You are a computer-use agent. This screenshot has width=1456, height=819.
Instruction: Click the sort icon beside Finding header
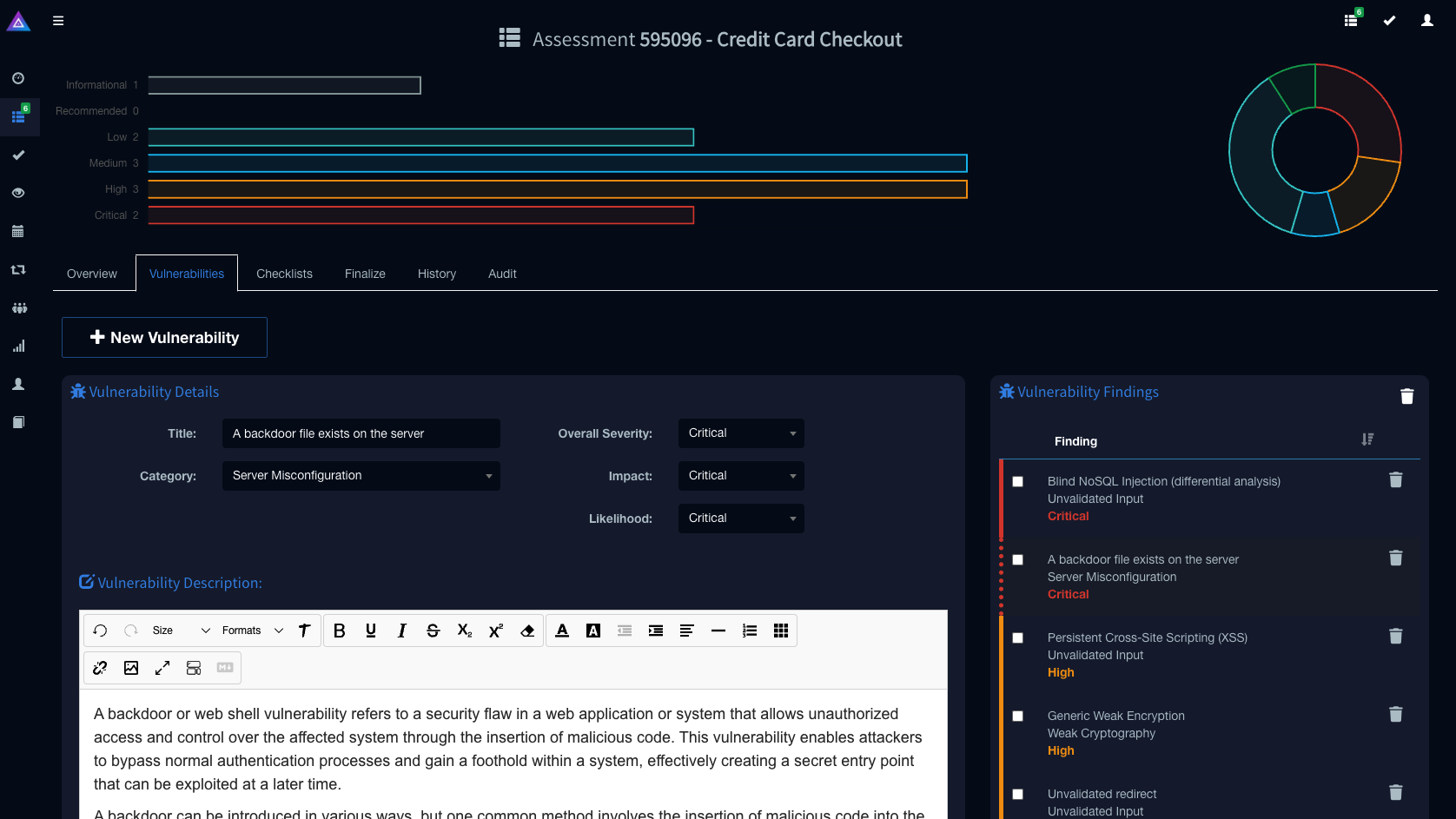click(x=1367, y=440)
